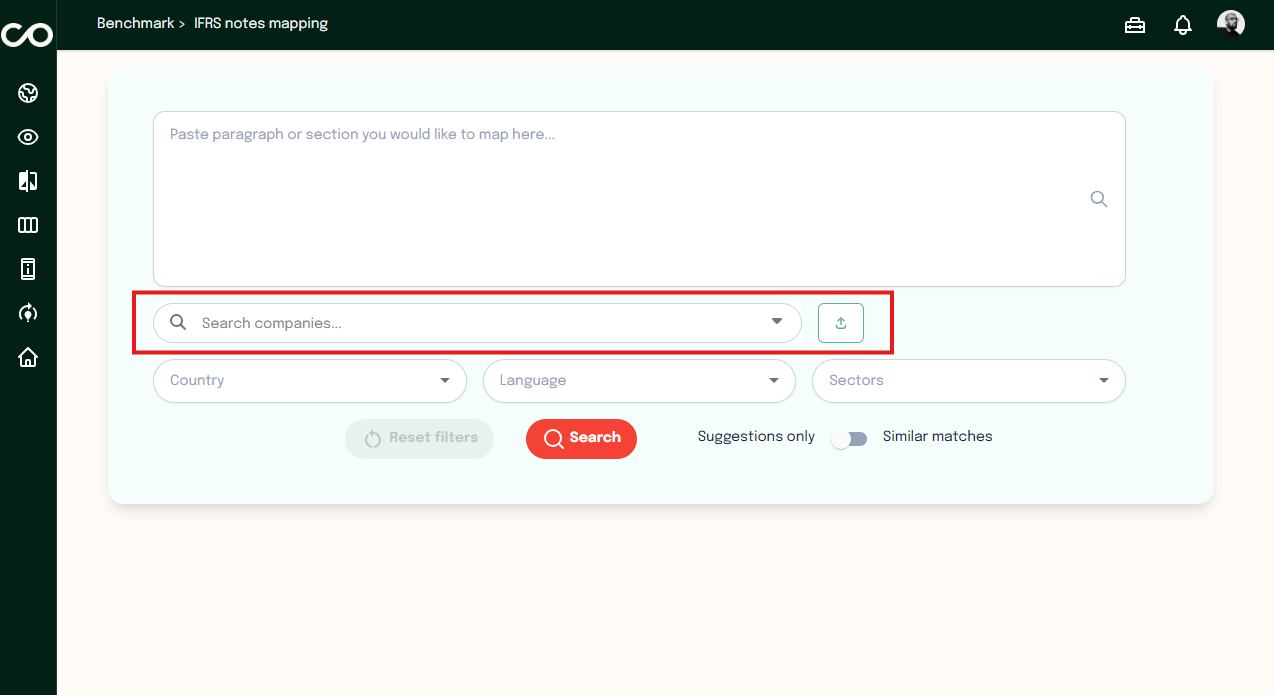Select the side-by-side compare icon in sidebar

point(28,181)
